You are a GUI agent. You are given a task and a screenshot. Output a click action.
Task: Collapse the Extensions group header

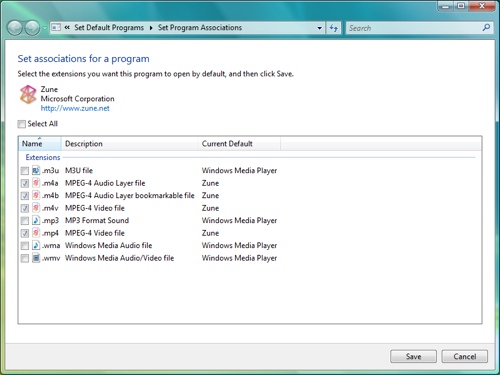[43, 157]
